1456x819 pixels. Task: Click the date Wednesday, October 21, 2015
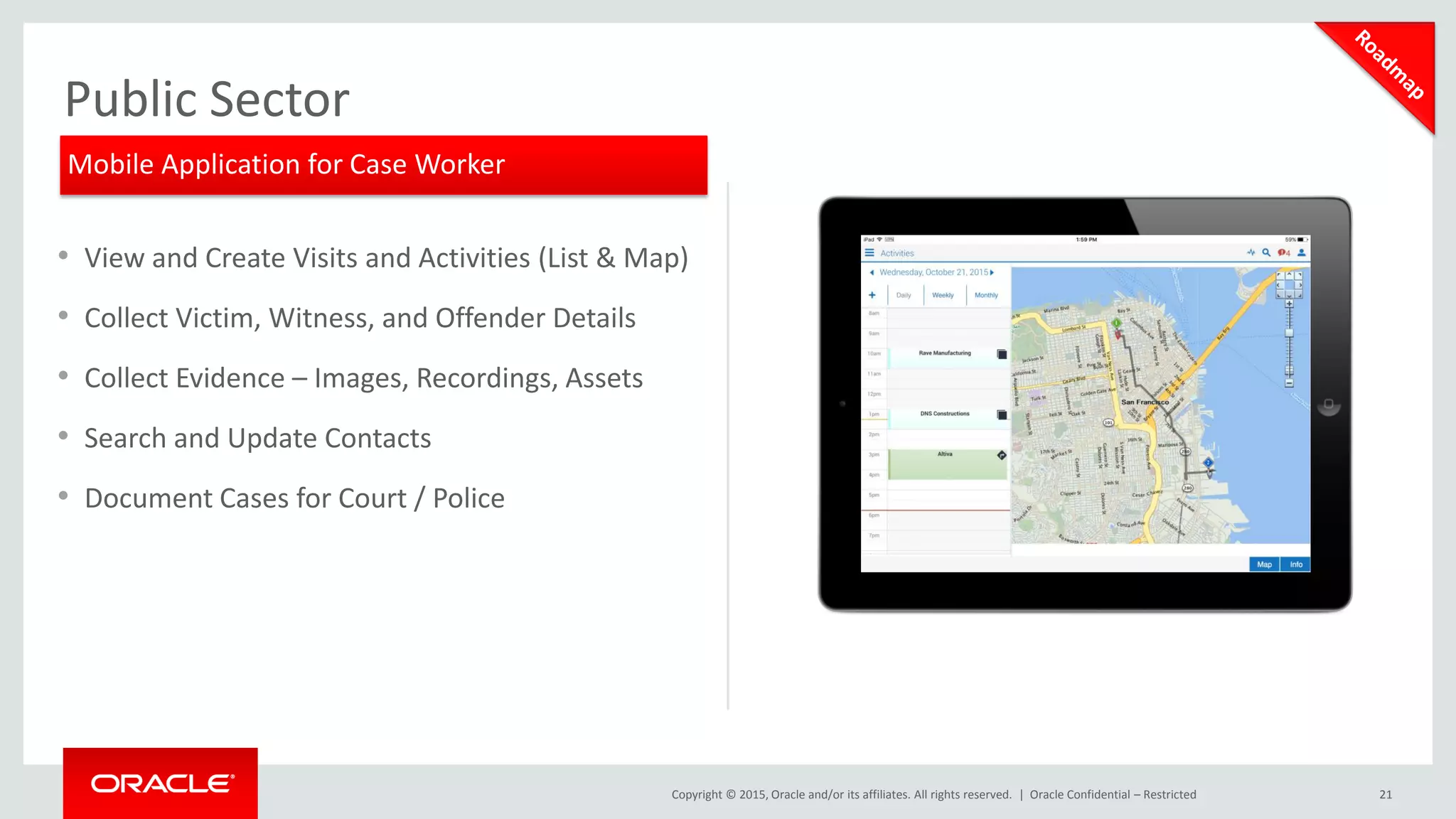(933, 272)
